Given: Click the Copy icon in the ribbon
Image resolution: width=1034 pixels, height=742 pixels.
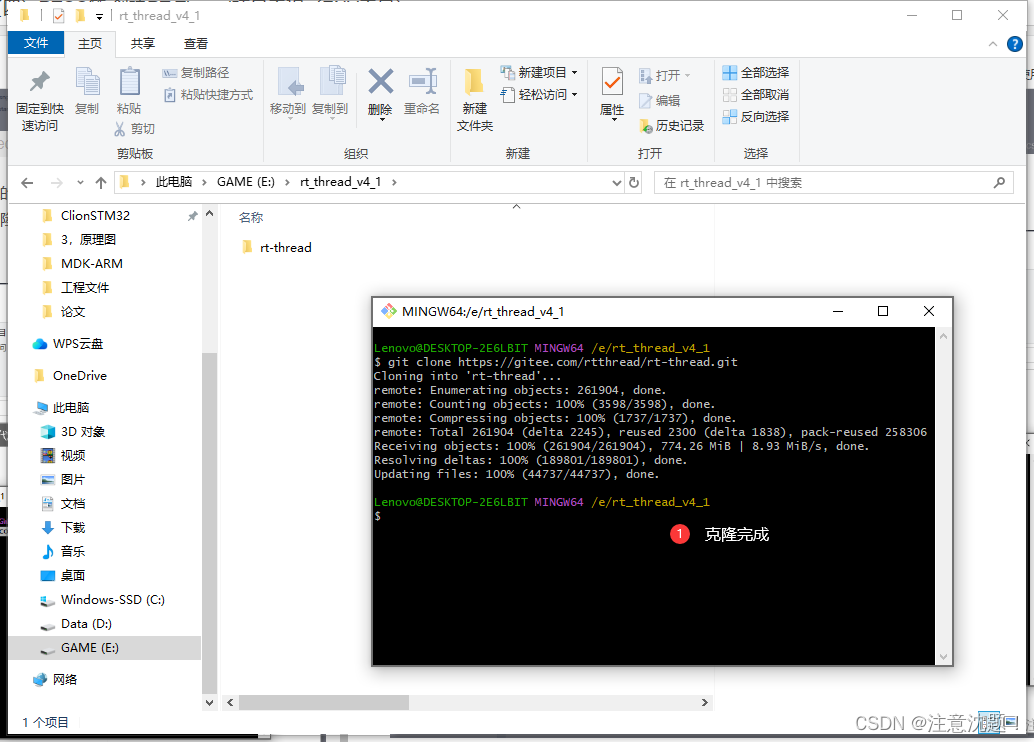Looking at the screenshot, I should 87,82.
